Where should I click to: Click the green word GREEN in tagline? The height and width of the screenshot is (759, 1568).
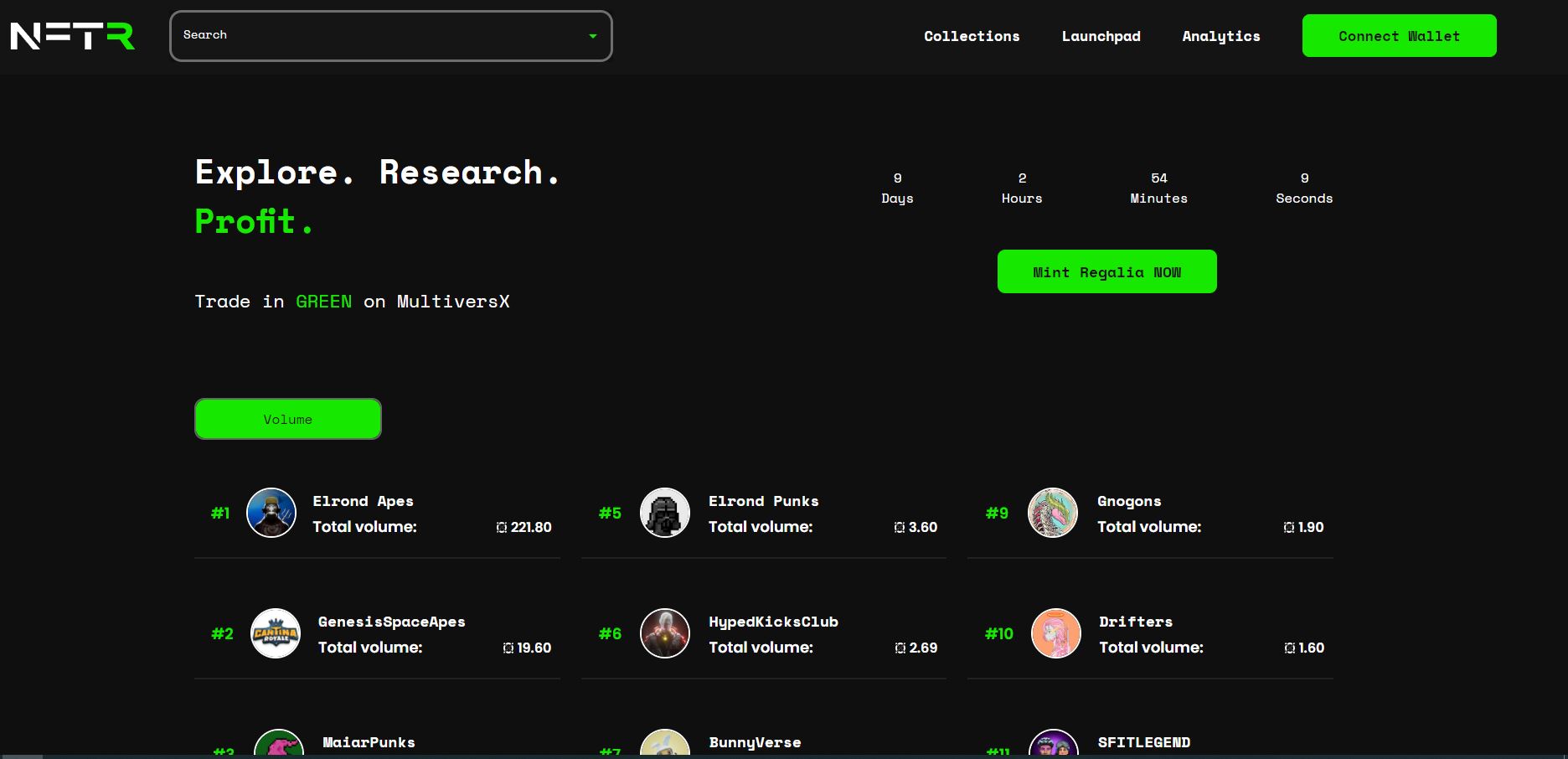[324, 302]
